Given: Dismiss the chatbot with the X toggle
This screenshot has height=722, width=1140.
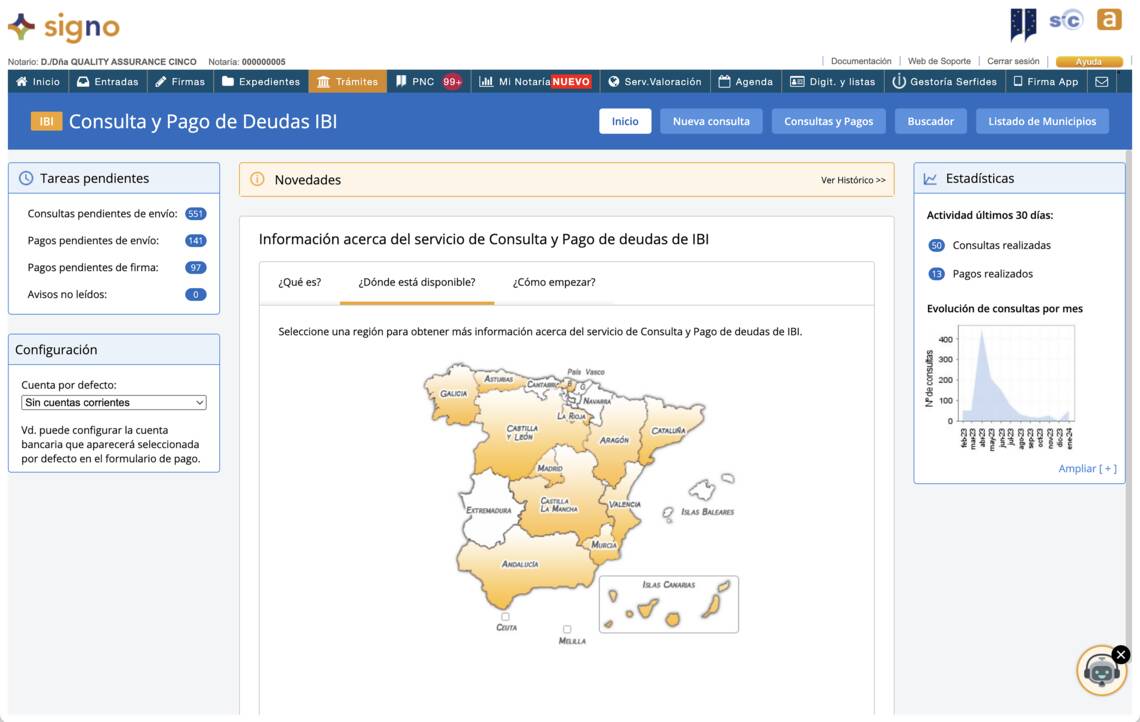Looking at the screenshot, I should [1119, 653].
